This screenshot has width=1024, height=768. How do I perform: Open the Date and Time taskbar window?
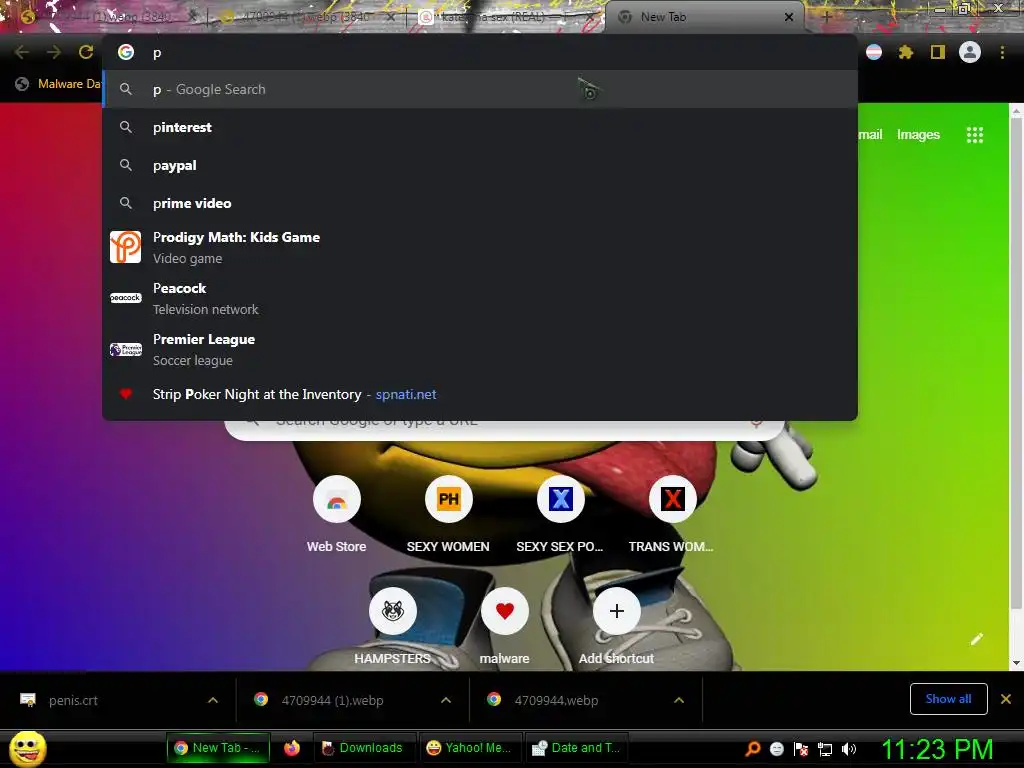tap(576, 748)
